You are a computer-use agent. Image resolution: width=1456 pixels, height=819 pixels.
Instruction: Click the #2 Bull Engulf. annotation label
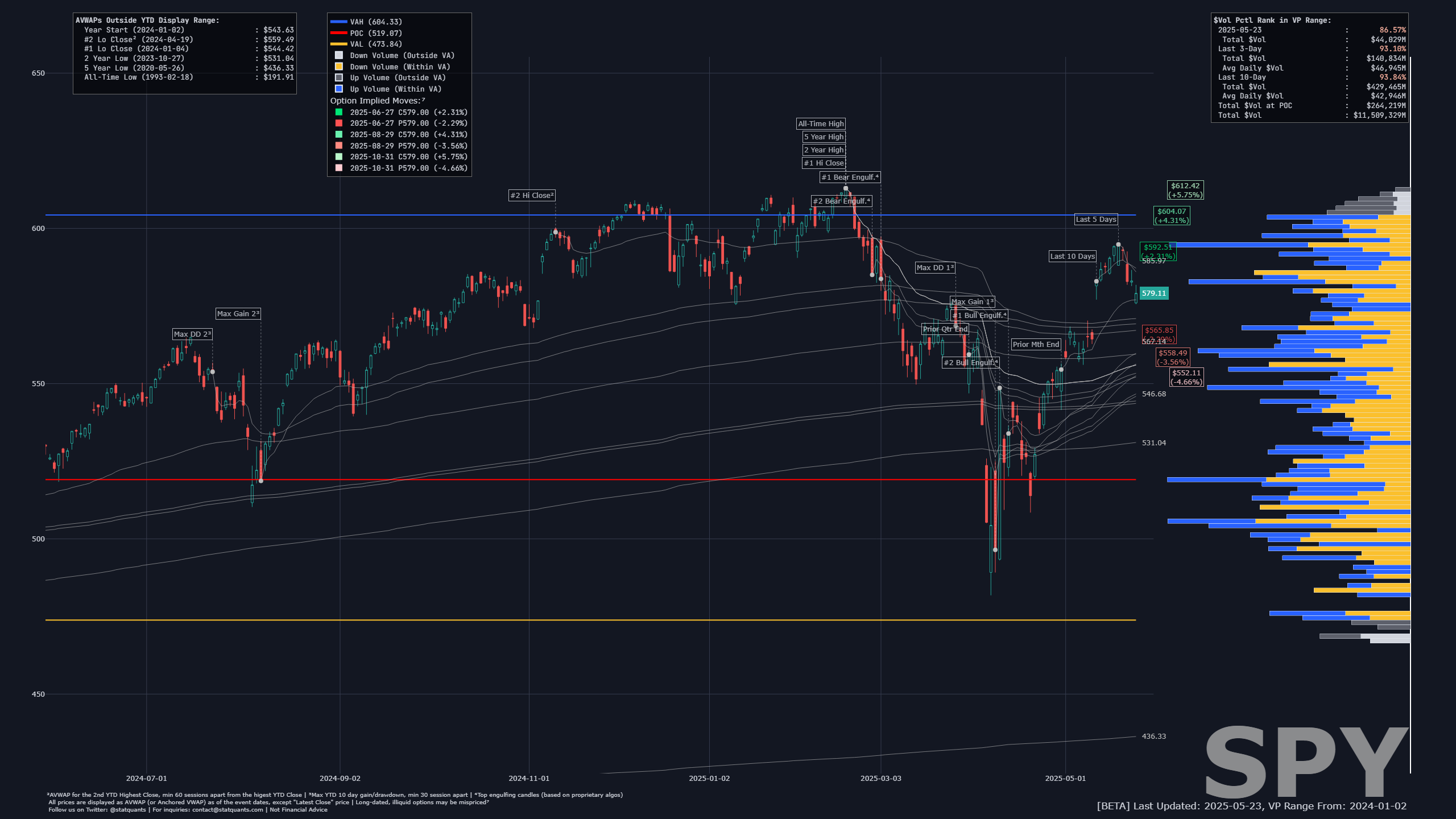(x=971, y=363)
